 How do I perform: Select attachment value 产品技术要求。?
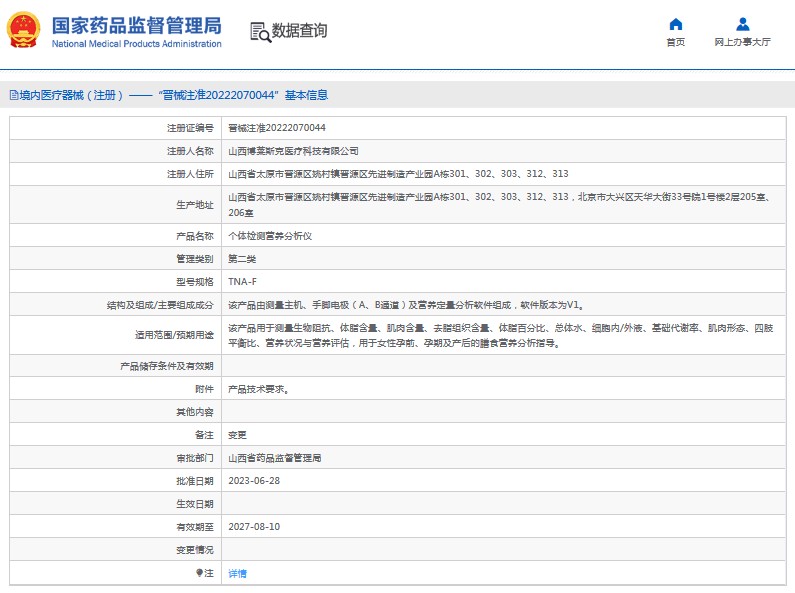259,389
